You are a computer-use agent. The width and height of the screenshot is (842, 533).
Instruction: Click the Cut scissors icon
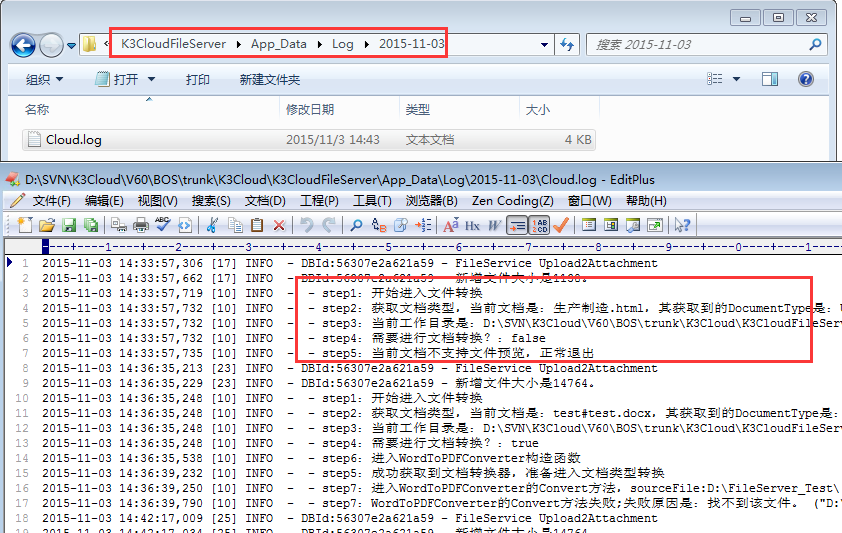point(212,225)
